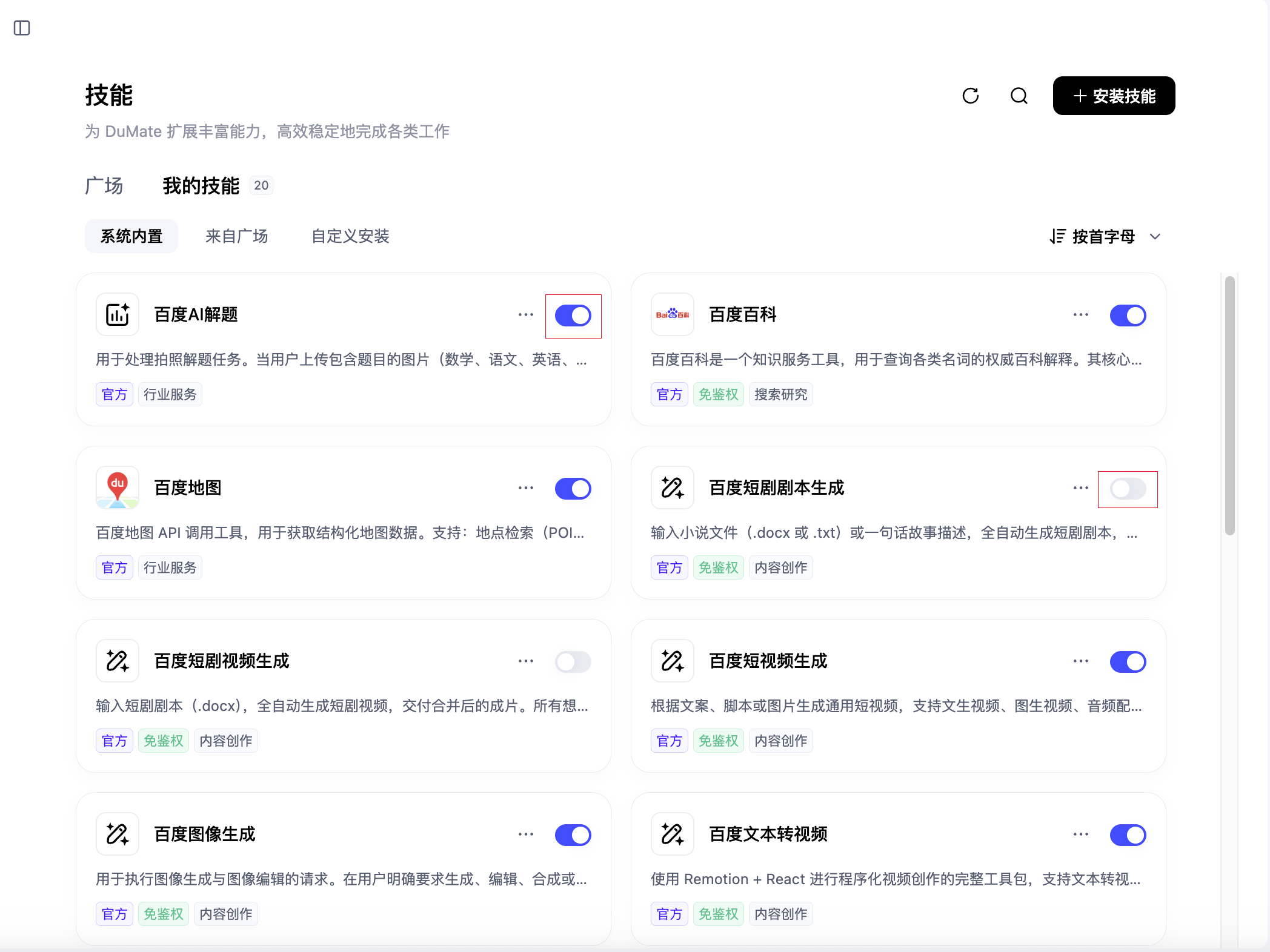Screen dimensions: 1270x952
Task: Select the 系统内置 filter tab
Action: (x=131, y=236)
